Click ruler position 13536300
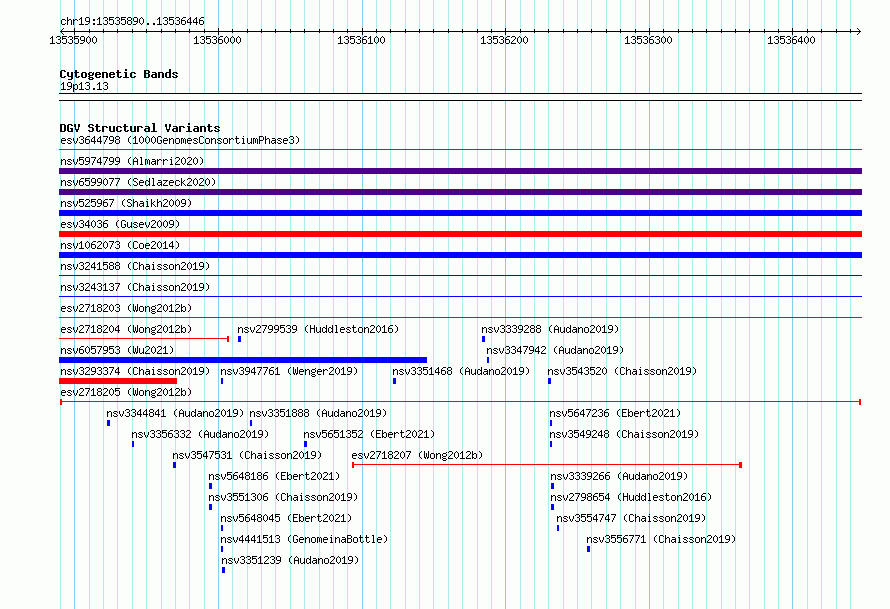This screenshot has width=890, height=609. point(648,40)
